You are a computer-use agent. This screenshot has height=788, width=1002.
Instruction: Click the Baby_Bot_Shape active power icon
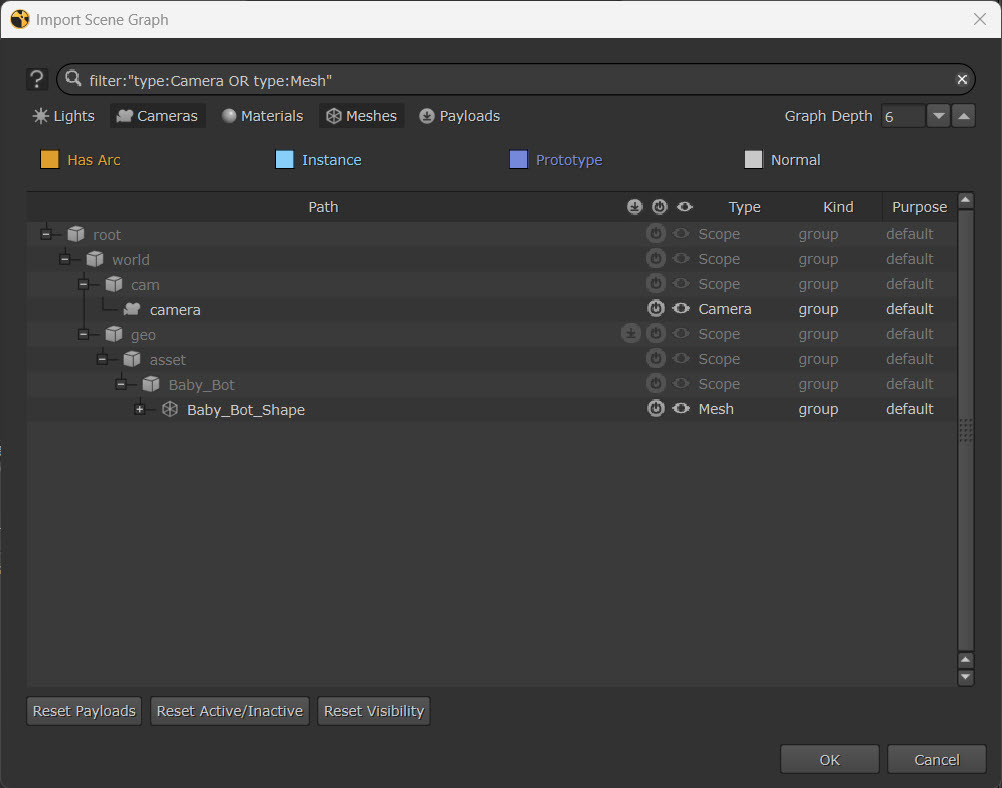(656, 409)
